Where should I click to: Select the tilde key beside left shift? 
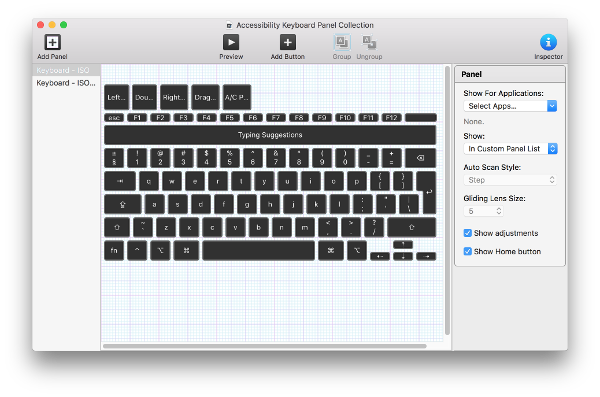click(x=143, y=227)
